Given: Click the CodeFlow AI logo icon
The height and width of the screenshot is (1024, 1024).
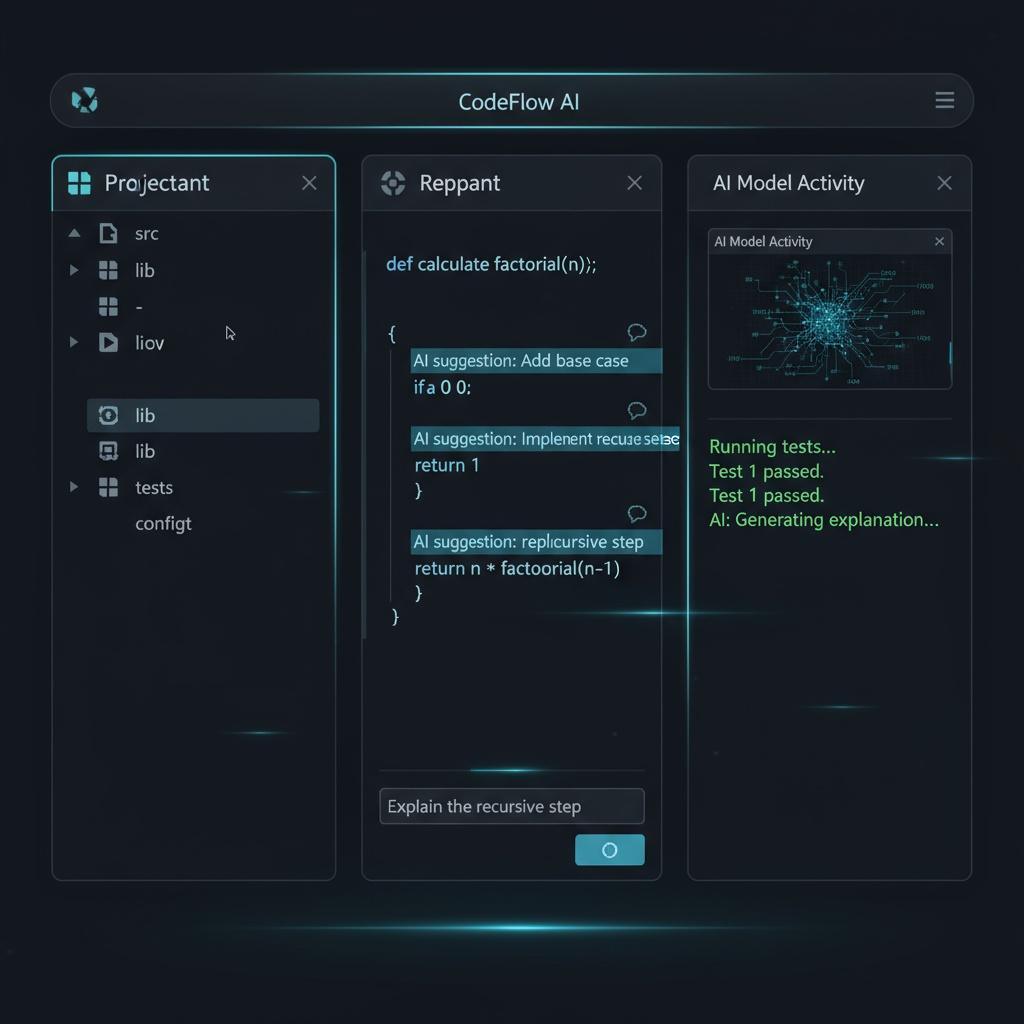Looking at the screenshot, I should (x=85, y=100).
